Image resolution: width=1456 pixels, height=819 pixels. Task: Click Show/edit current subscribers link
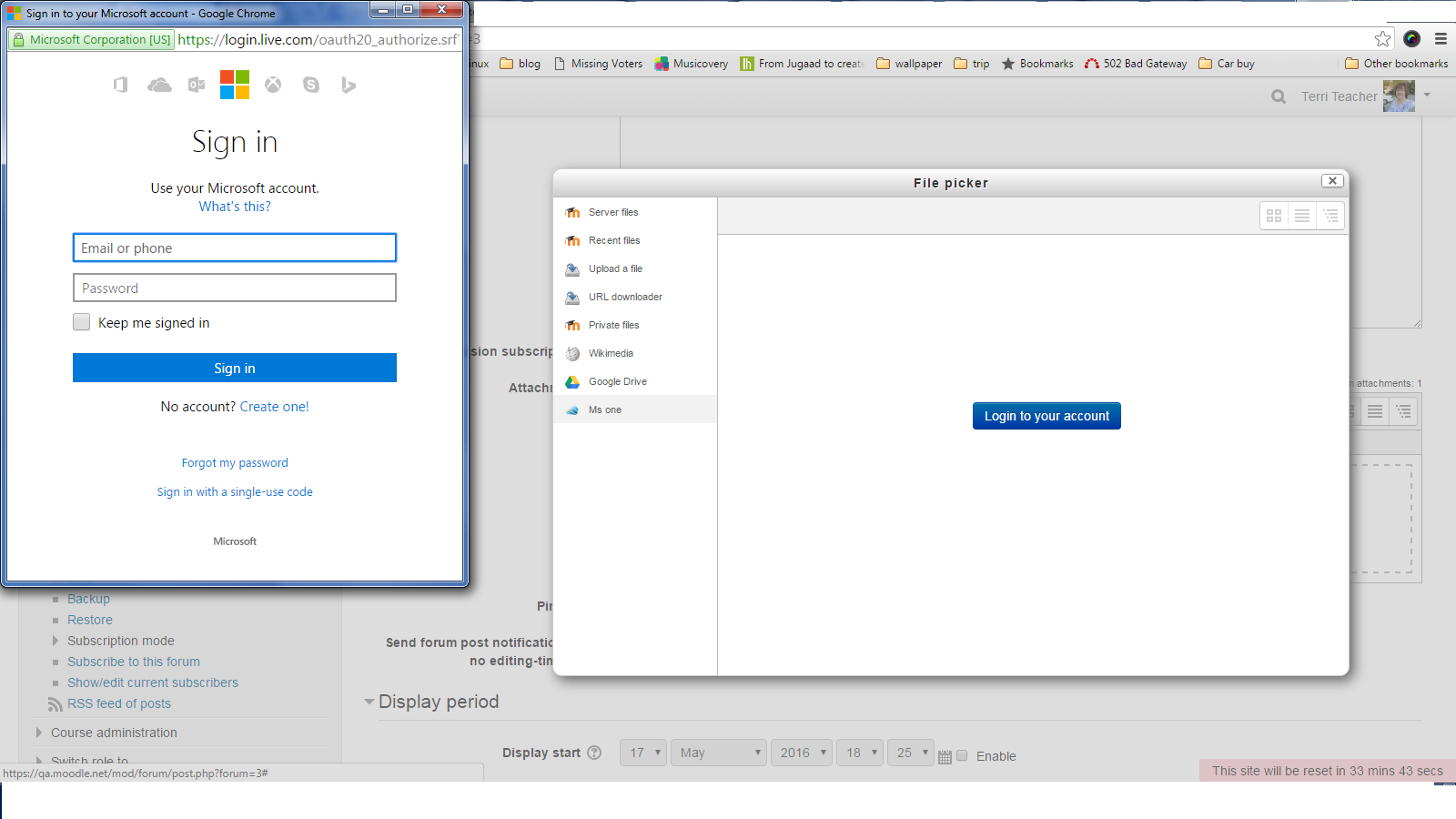[x=153, y=682]
